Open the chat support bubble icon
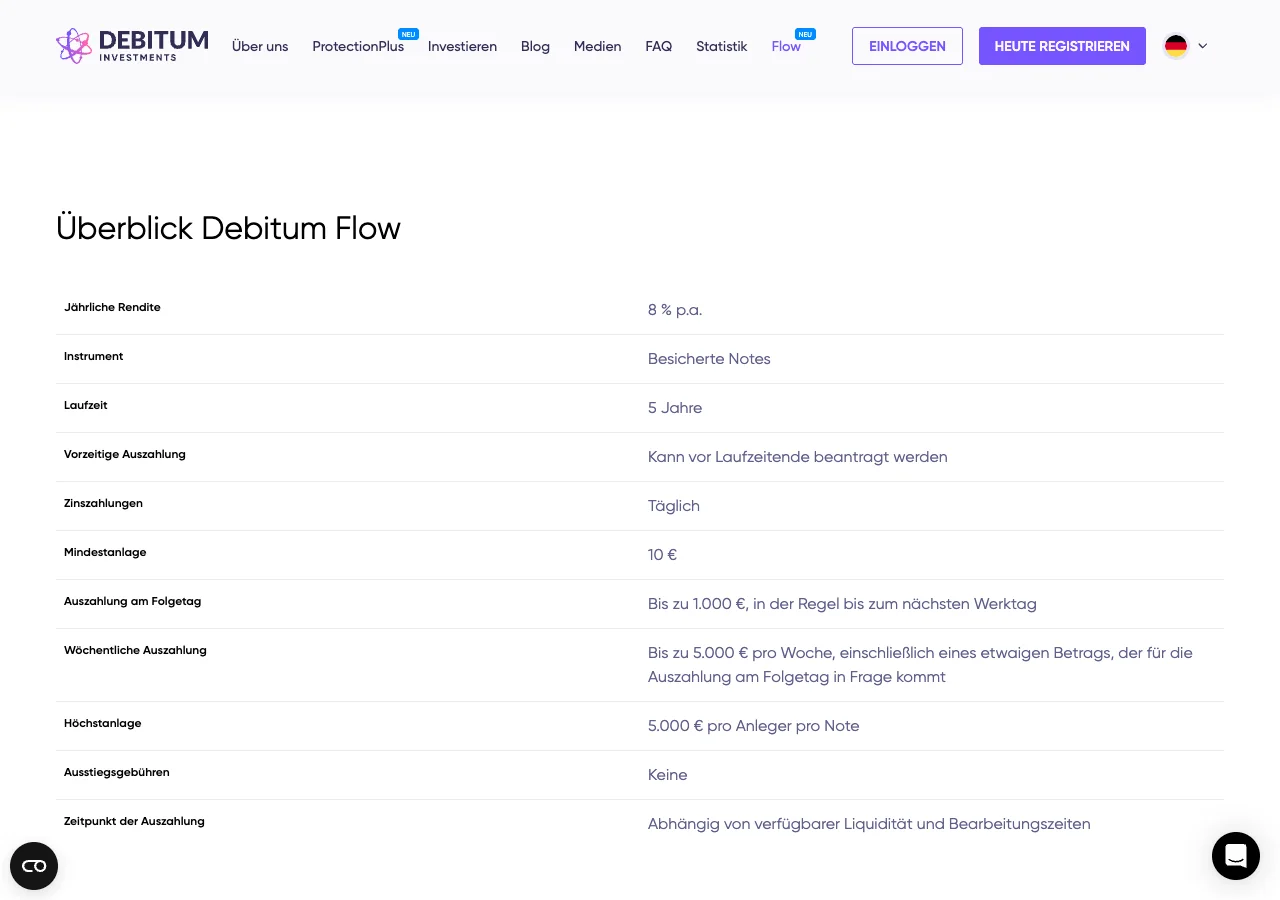The width and height of the screenshot is (1280, 900). pos(1236,856)
